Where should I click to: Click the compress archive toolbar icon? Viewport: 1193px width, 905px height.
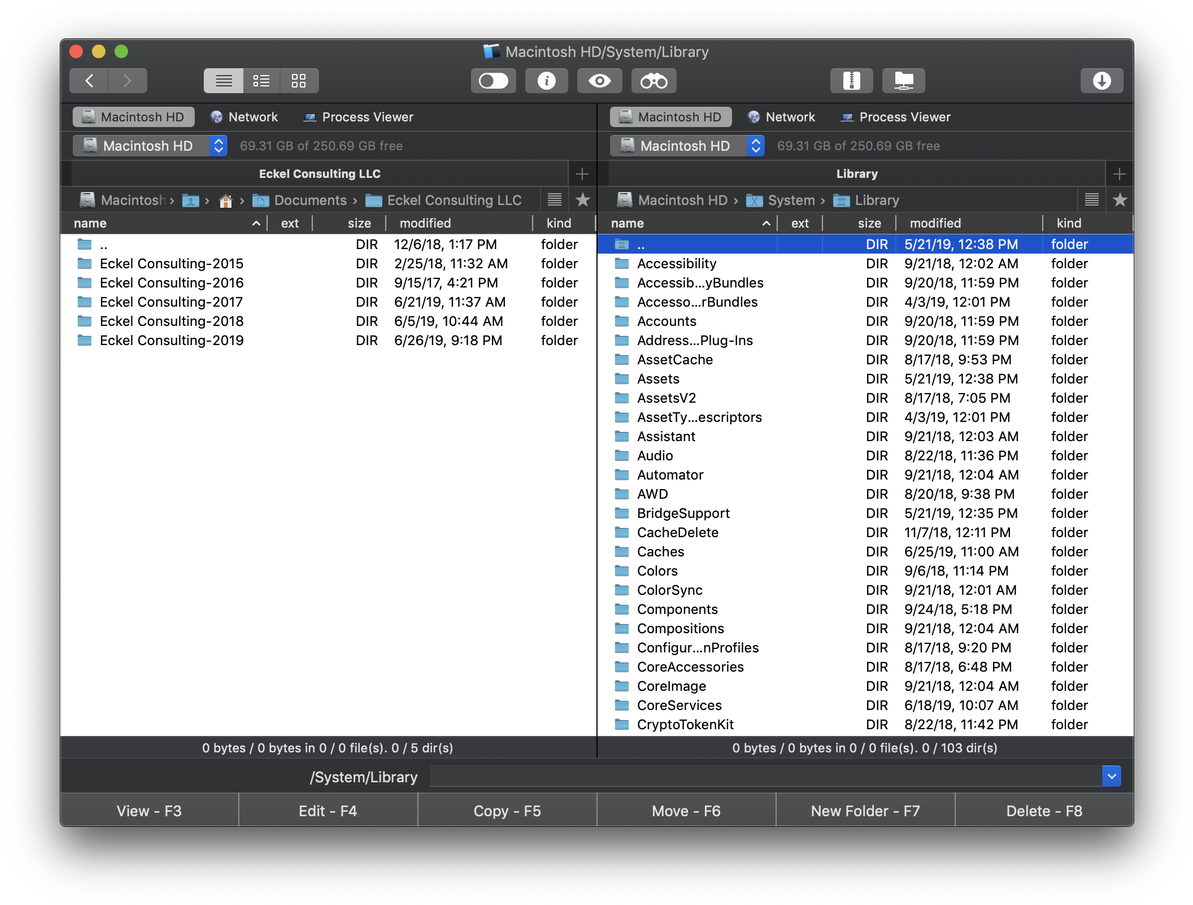pyautogui.click(x=851, y=81)
